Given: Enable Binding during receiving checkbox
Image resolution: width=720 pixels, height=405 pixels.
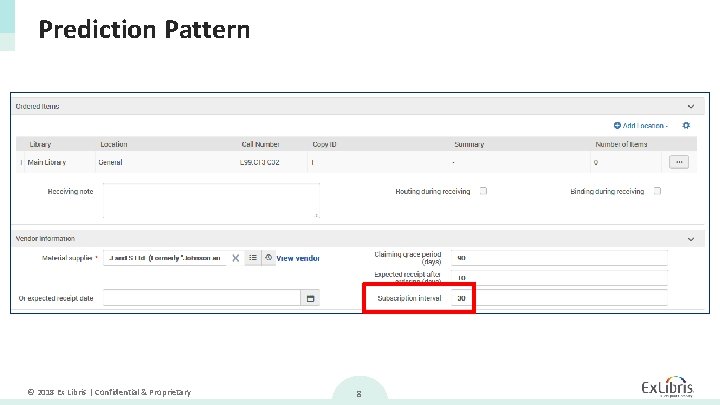Looking at the screenshot, I should pyautogui.click(x=657, y=191).
